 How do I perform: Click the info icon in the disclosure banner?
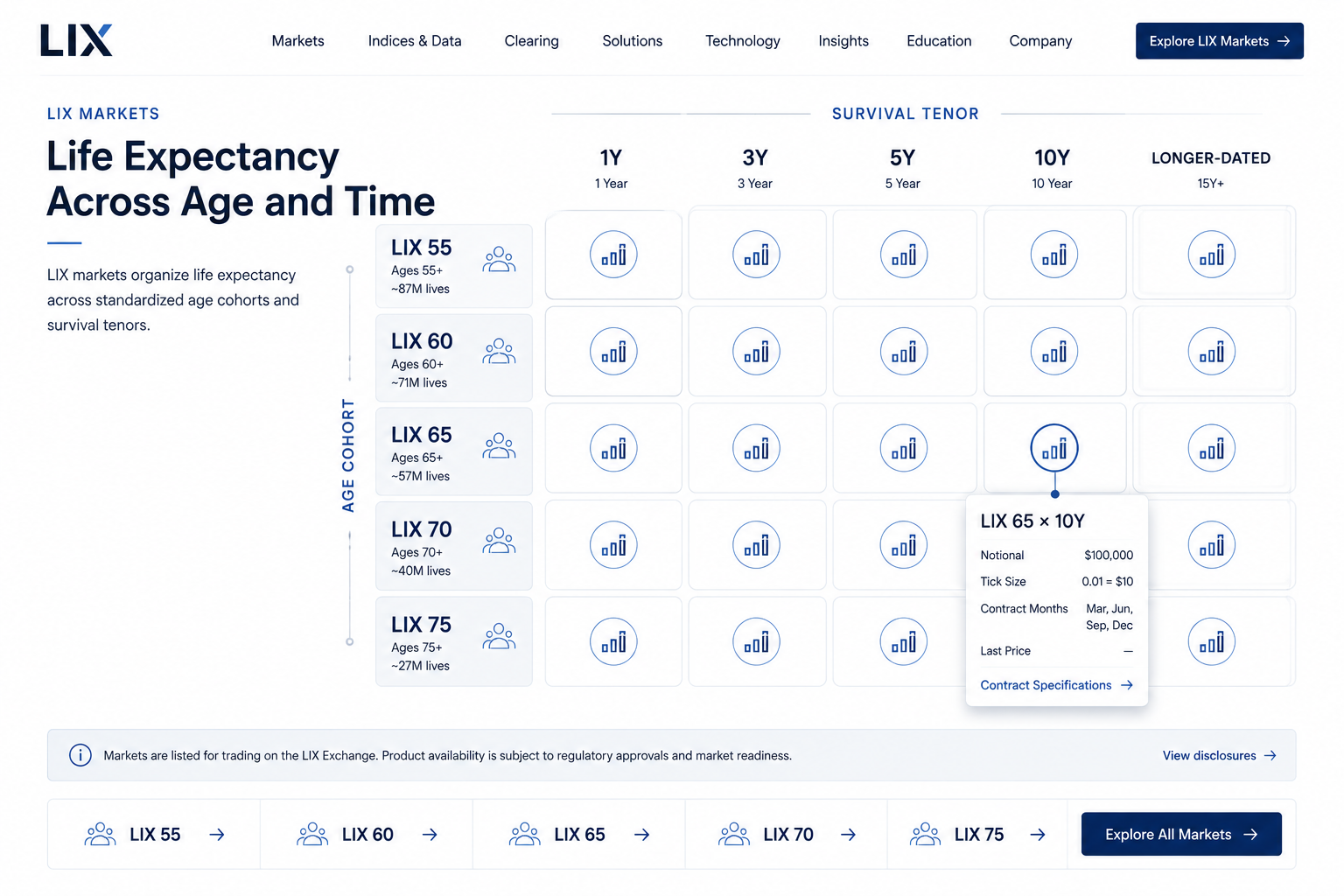click(x=80, y=755)
